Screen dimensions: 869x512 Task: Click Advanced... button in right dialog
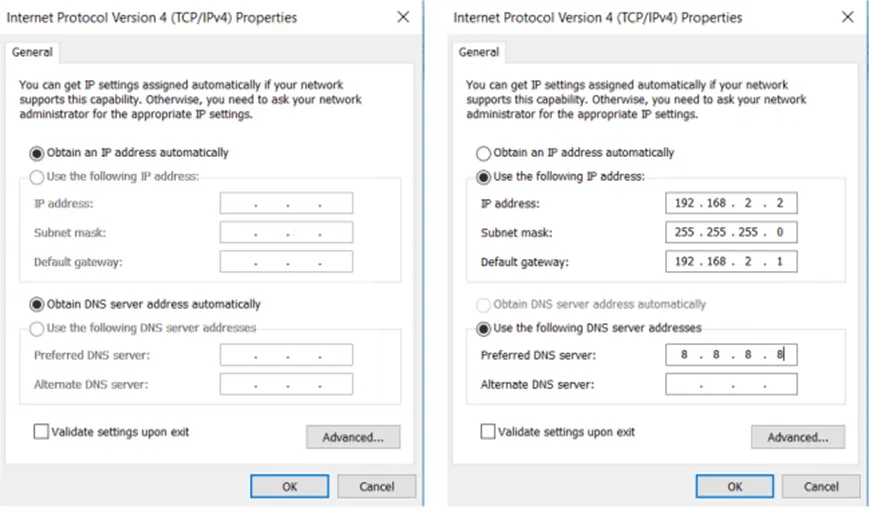798,437
